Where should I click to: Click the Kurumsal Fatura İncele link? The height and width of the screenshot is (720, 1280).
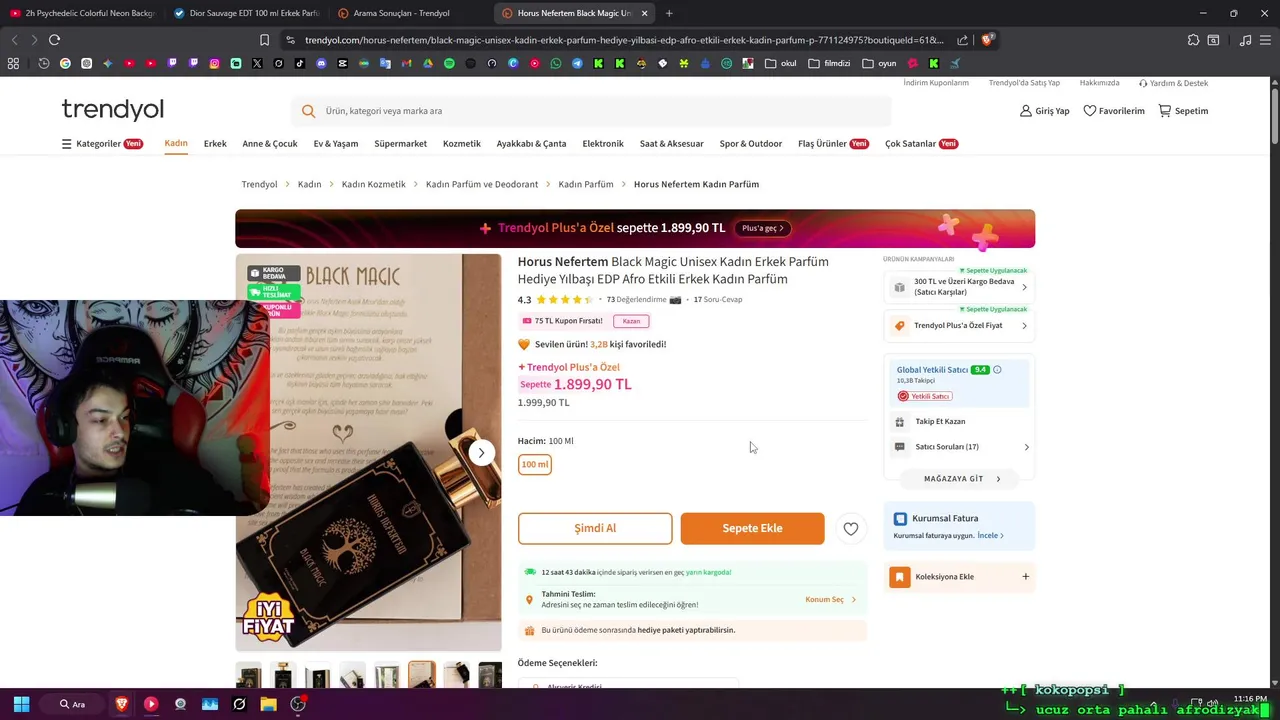990,536
